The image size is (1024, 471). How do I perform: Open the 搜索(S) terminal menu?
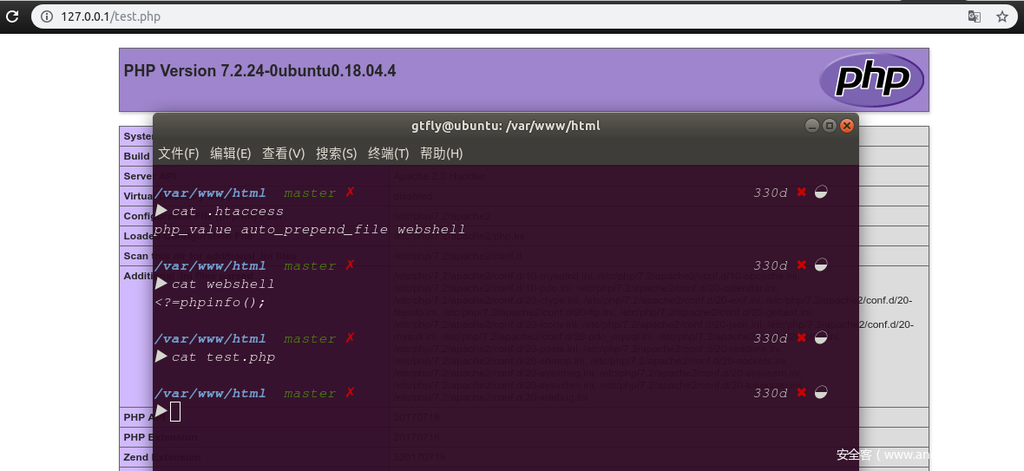click(x=336, y=154)
